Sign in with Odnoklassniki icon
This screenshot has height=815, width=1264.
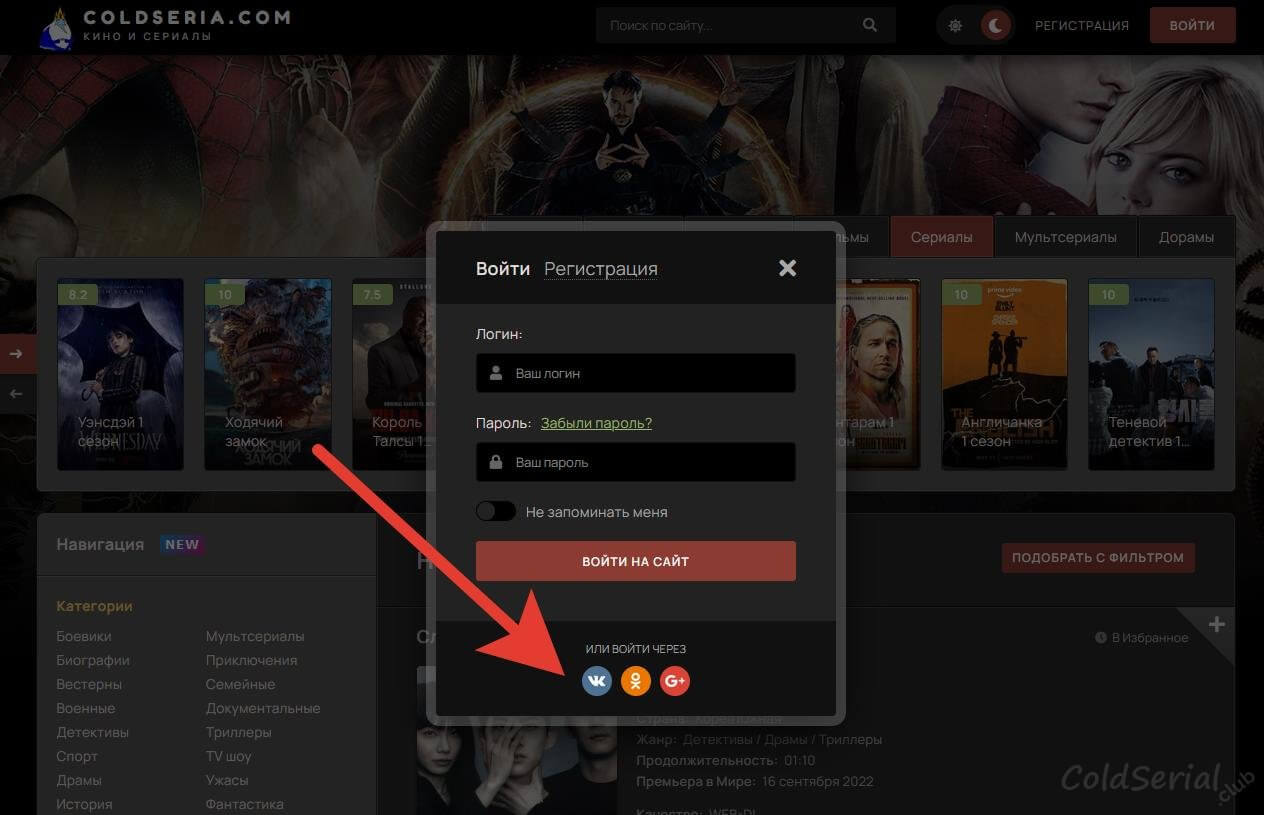[636, 681]
